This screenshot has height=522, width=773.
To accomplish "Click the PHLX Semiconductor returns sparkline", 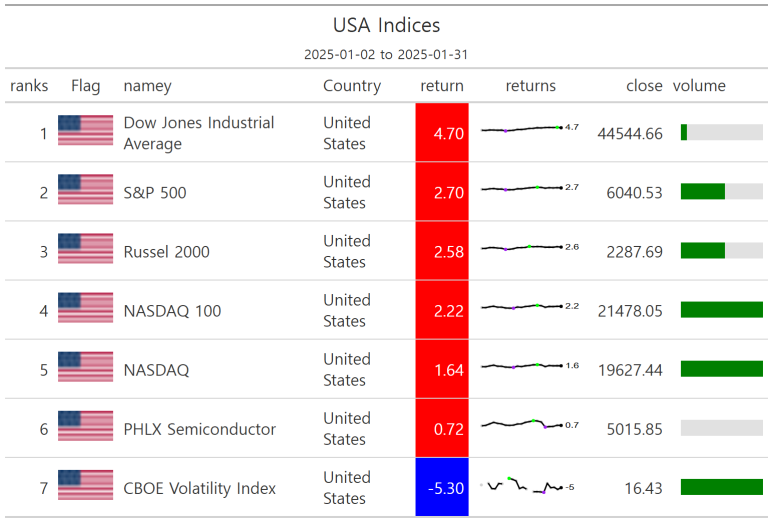I will [x=530, y=424].
